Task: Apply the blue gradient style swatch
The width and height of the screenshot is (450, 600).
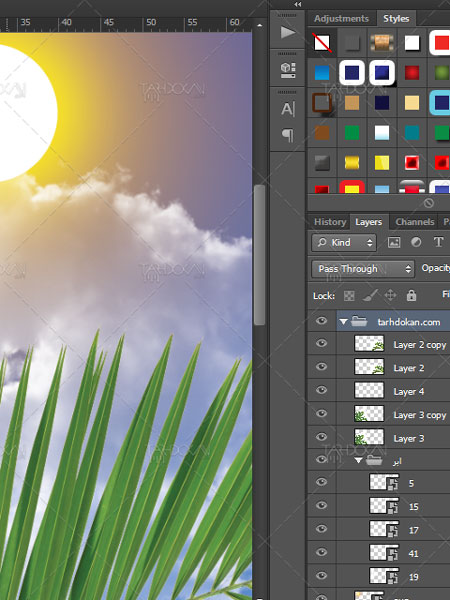Action: 322,73
